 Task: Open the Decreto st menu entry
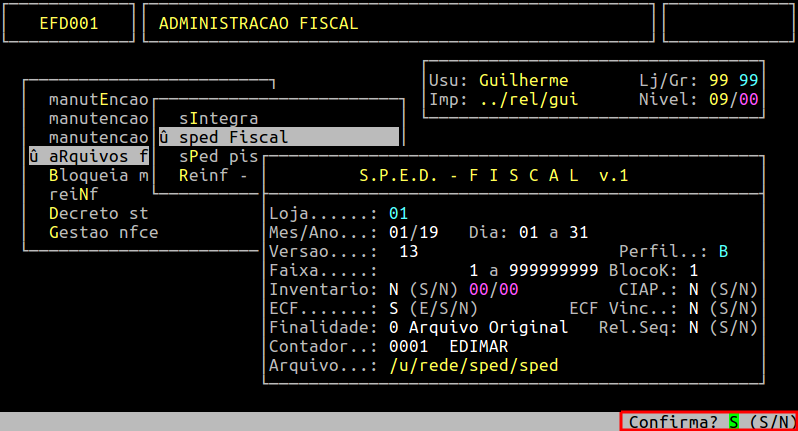click(98, 213)
